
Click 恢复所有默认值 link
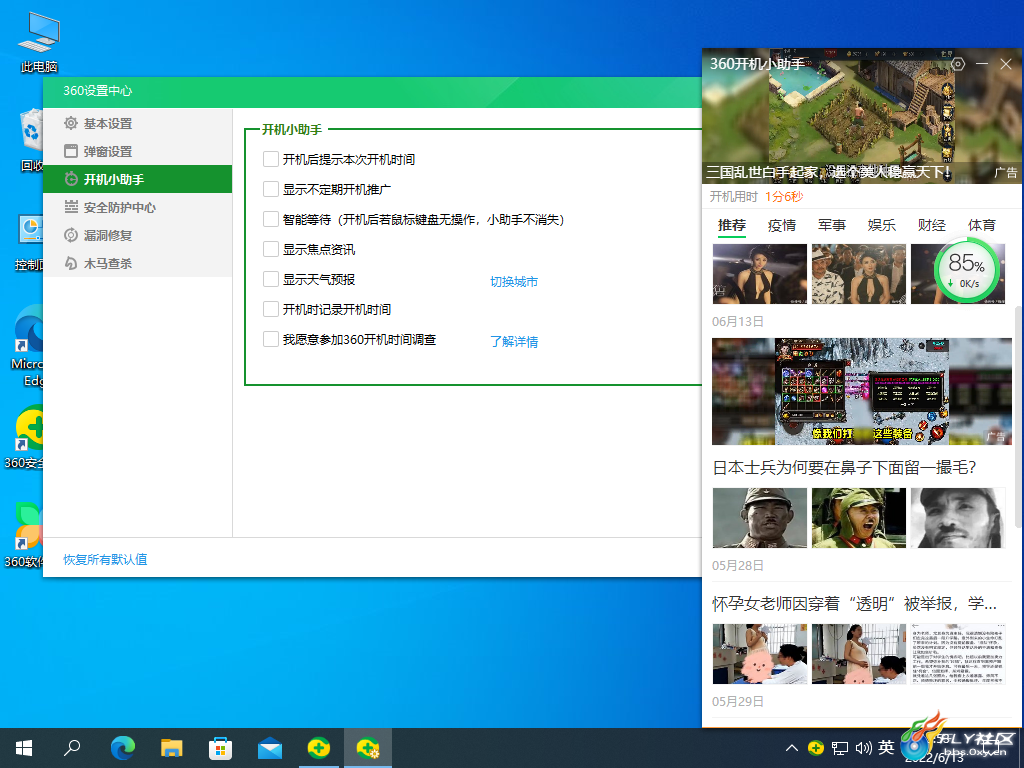point(105,560)
